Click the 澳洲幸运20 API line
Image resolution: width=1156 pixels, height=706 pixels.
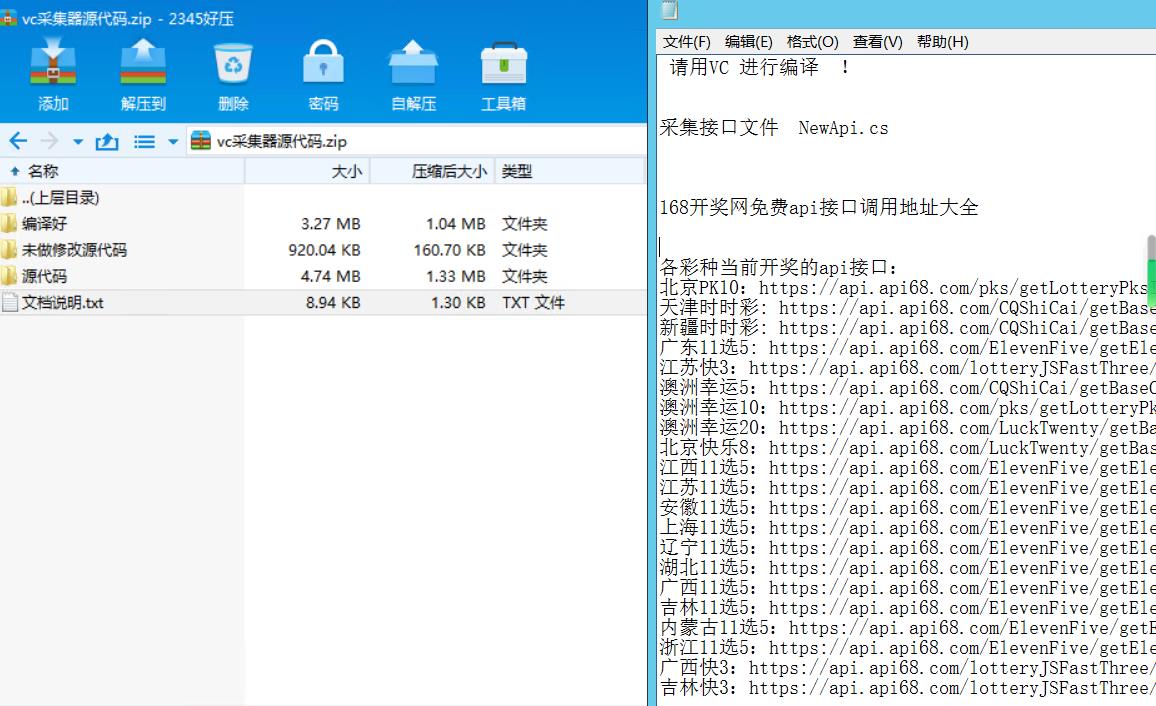908,428
